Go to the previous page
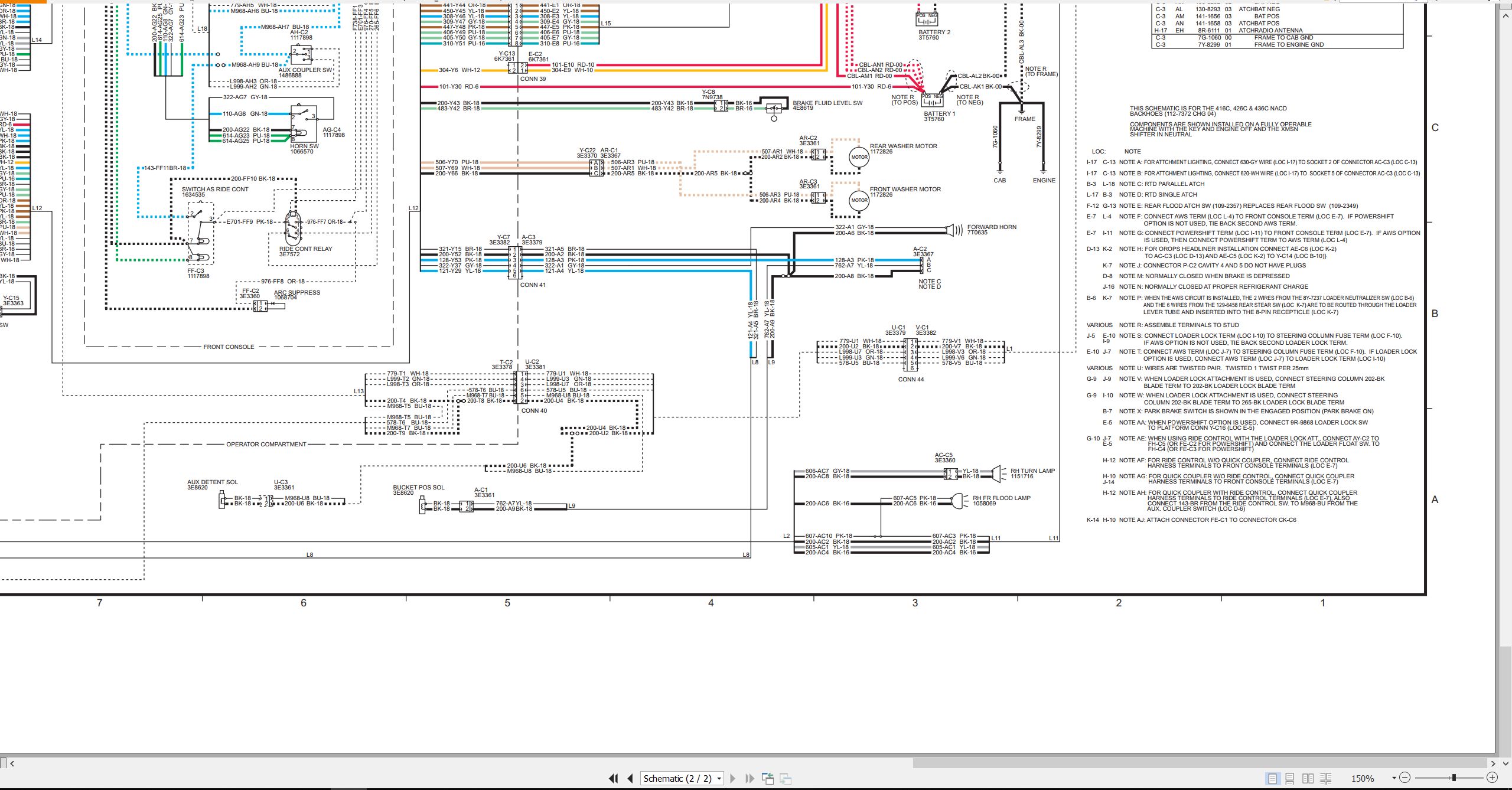1512x790 pixels. point(630,778)
